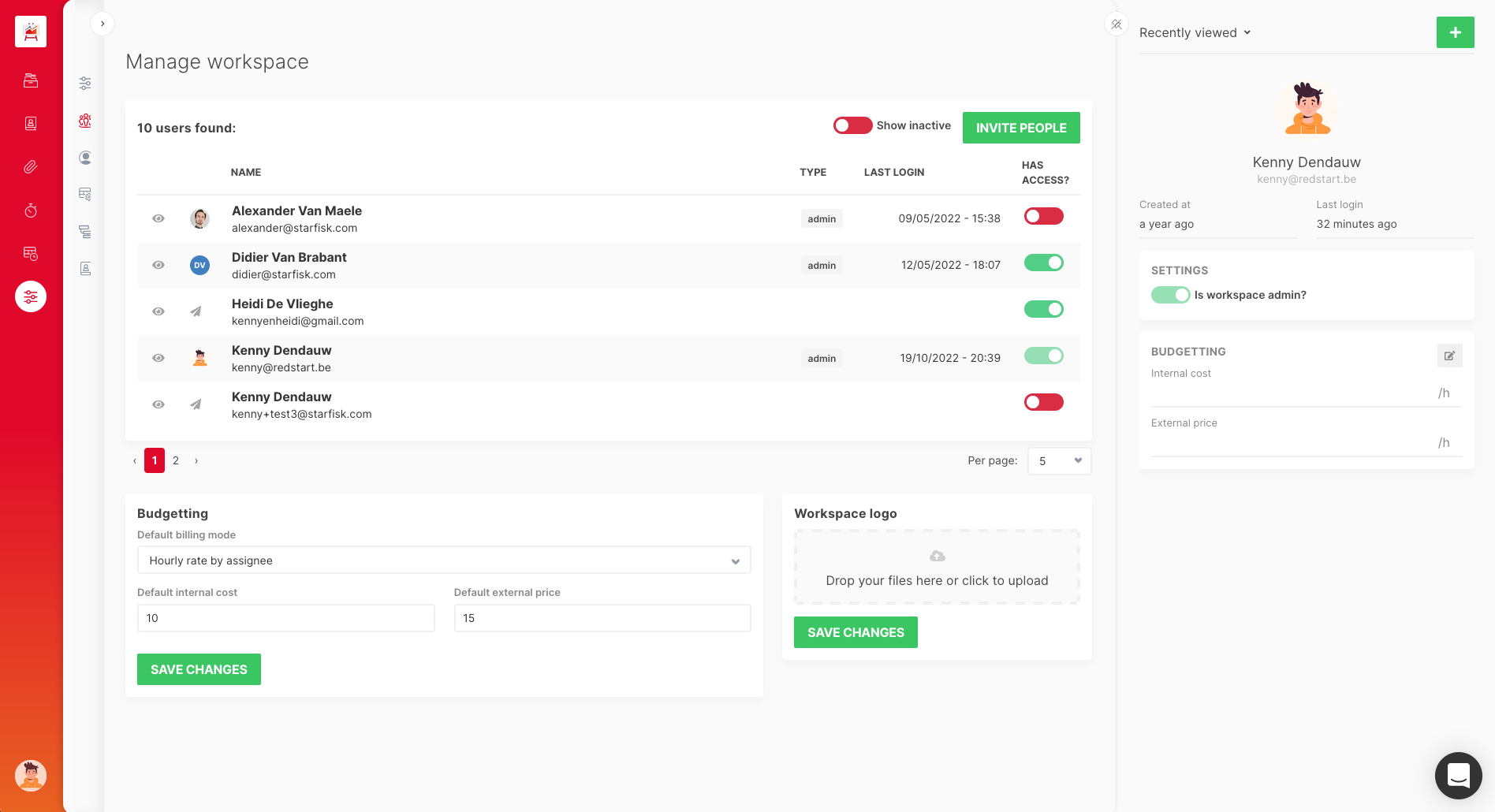Click the archive drawer icon in red sidebar
1495x812 pixels.
(31, 80)
